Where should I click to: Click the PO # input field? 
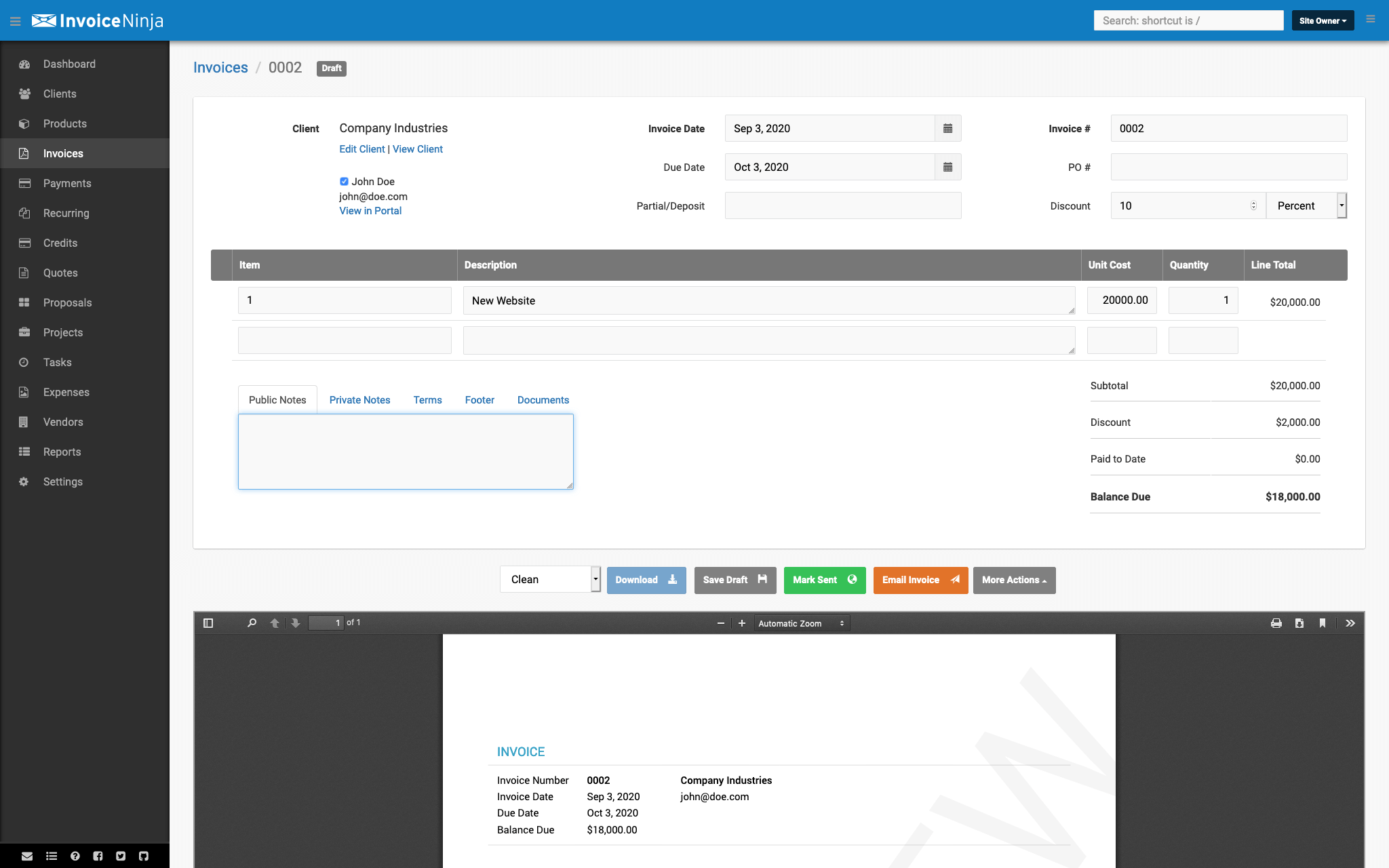pos(1228,167)
